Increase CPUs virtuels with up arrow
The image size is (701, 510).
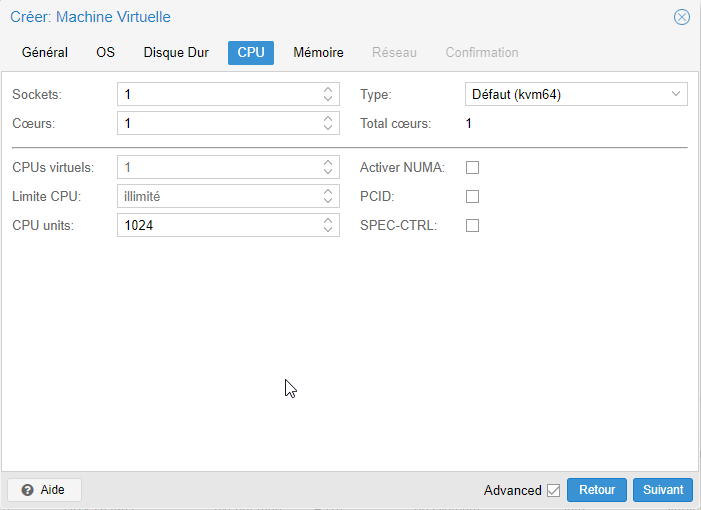pos(328,162)
